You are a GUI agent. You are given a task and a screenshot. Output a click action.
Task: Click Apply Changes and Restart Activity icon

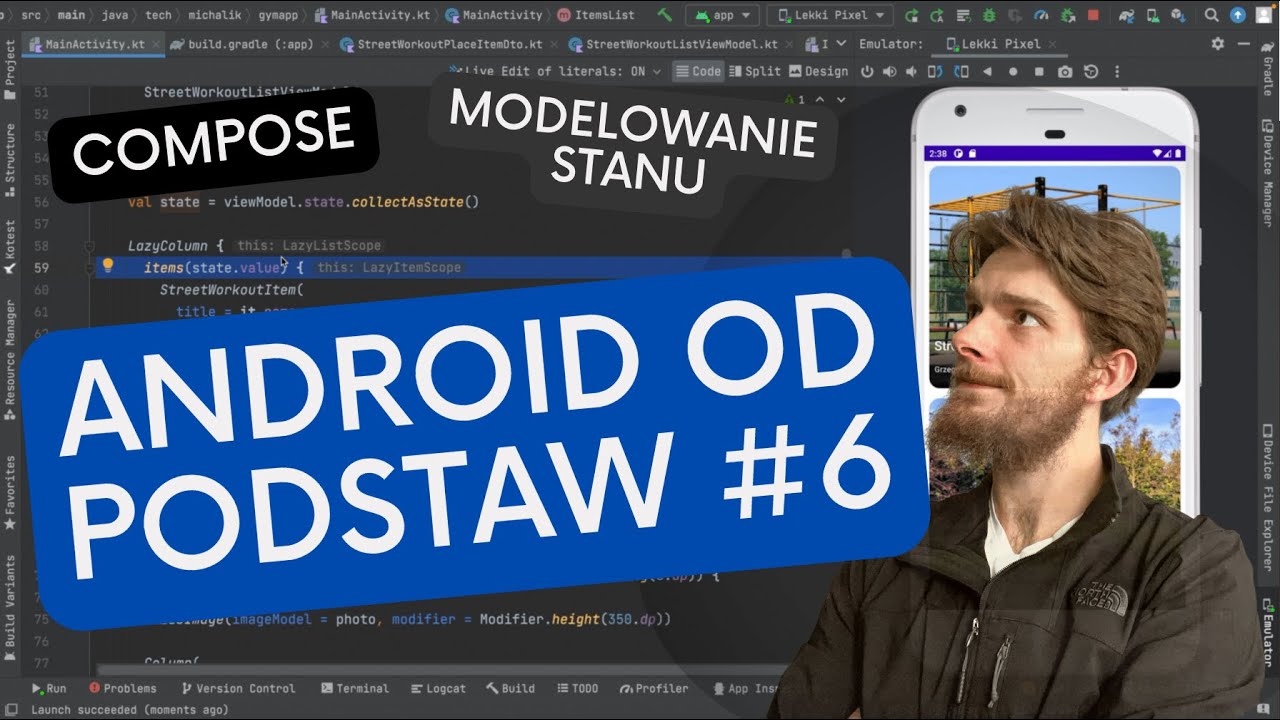[x=936, y=15]
